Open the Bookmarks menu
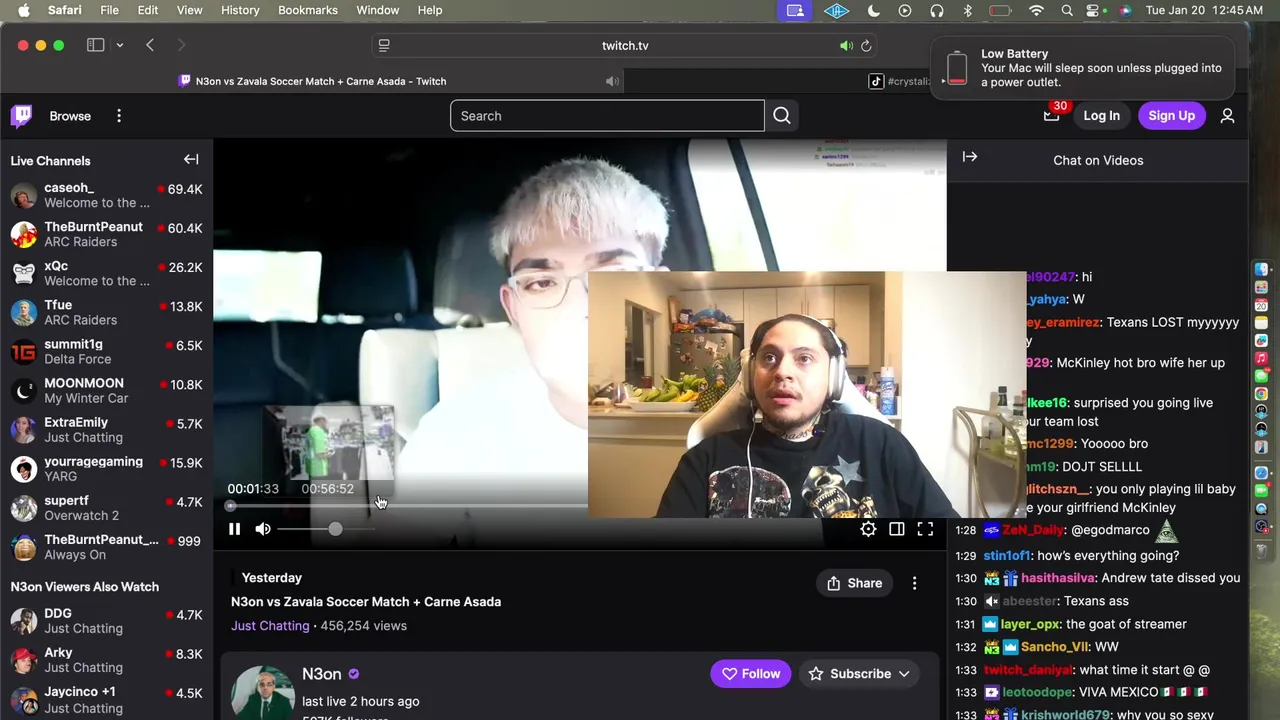Screen dimensions: 1280x720 click(x=307, y=10)
